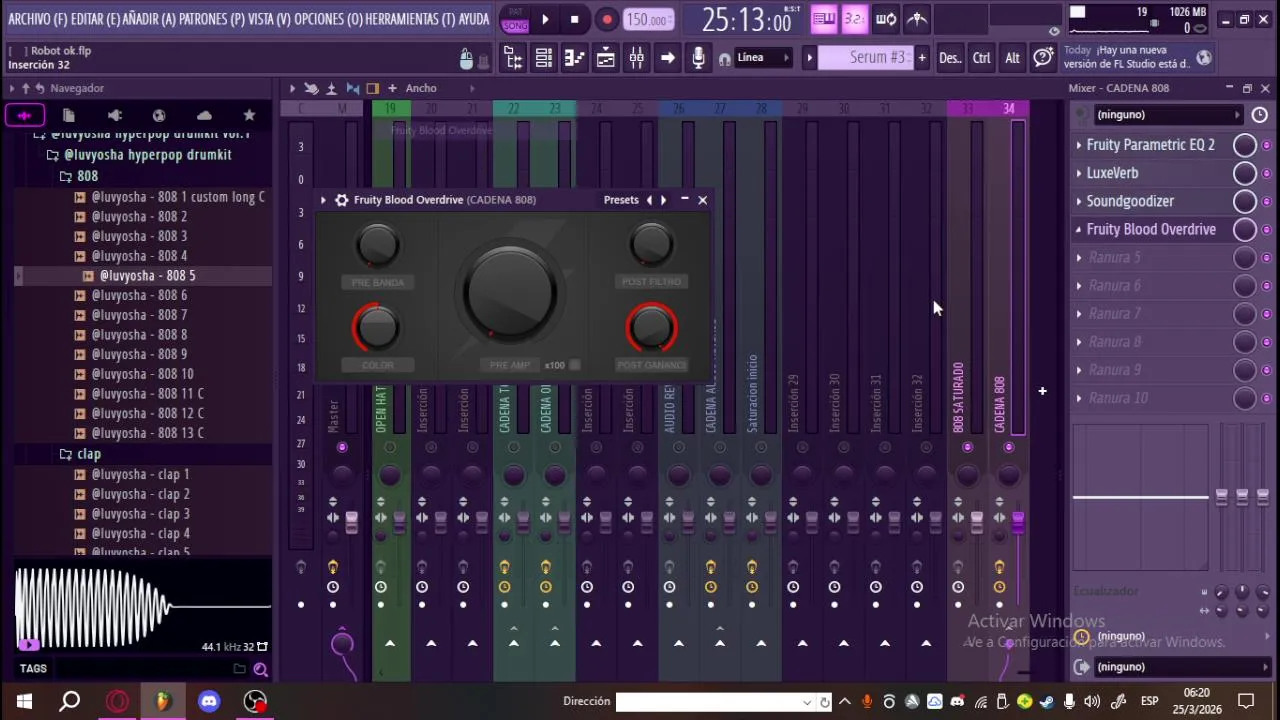Toggle the PAT/SONG mode switch
Image resolution: width=1280 pixels, height=720 pixels.
pyautogui.click(x=515, y=19)
